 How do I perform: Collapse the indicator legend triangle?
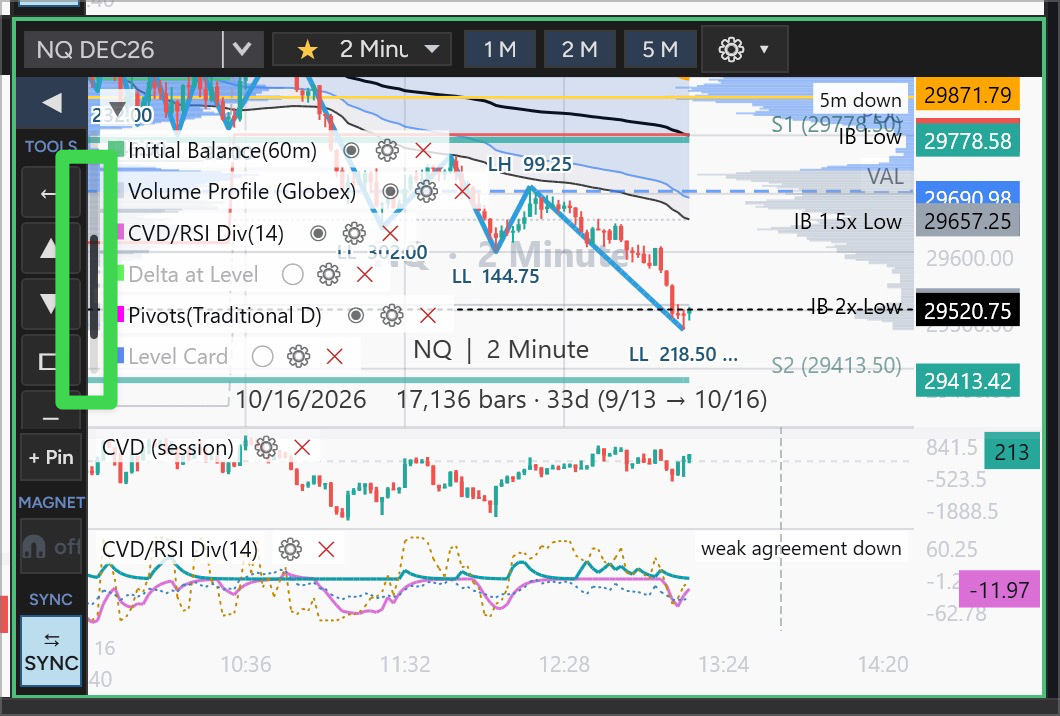tap(117, 110)
